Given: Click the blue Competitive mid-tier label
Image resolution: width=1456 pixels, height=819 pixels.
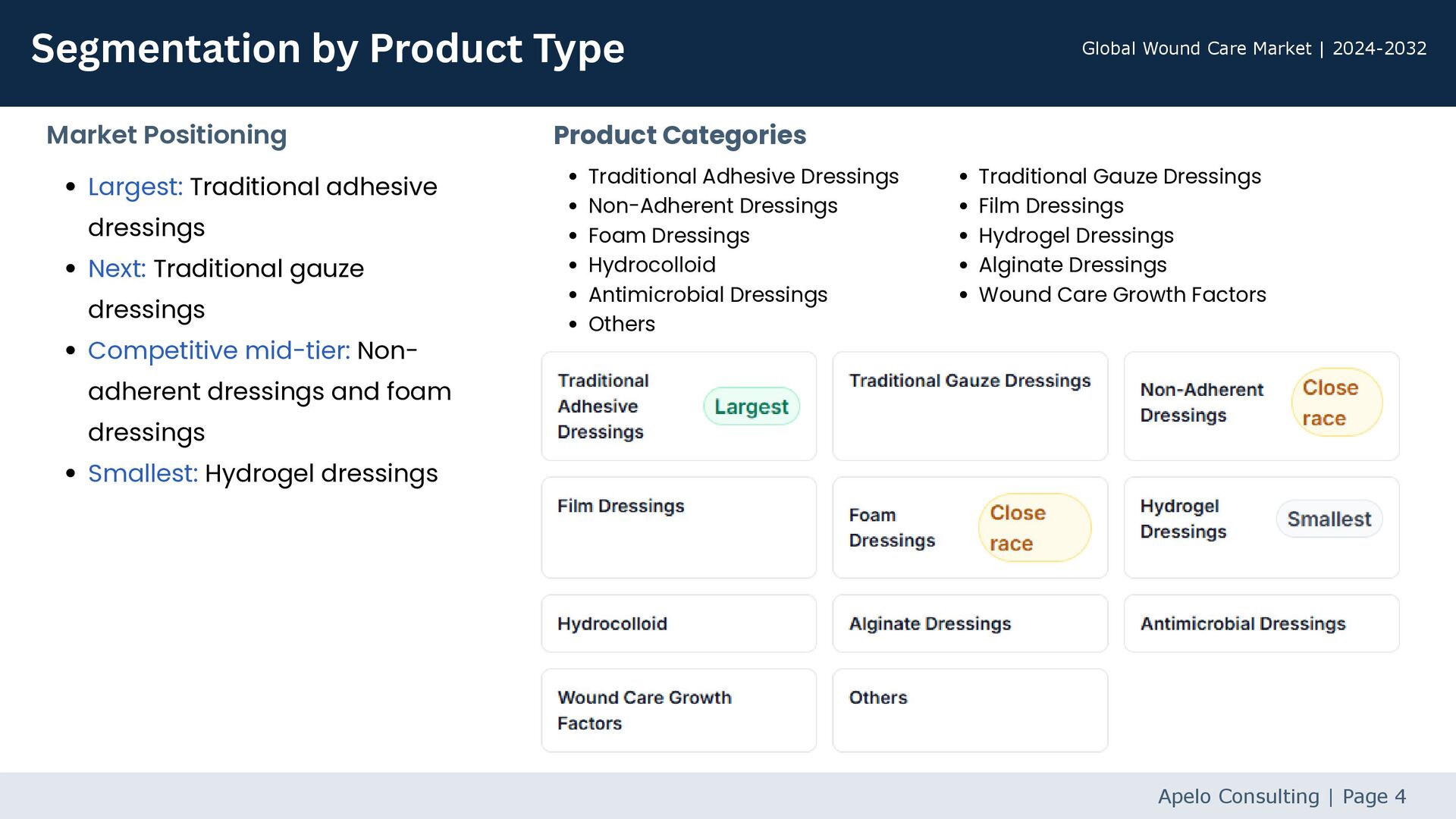Looking at the screenshot, I should (218, 350).
